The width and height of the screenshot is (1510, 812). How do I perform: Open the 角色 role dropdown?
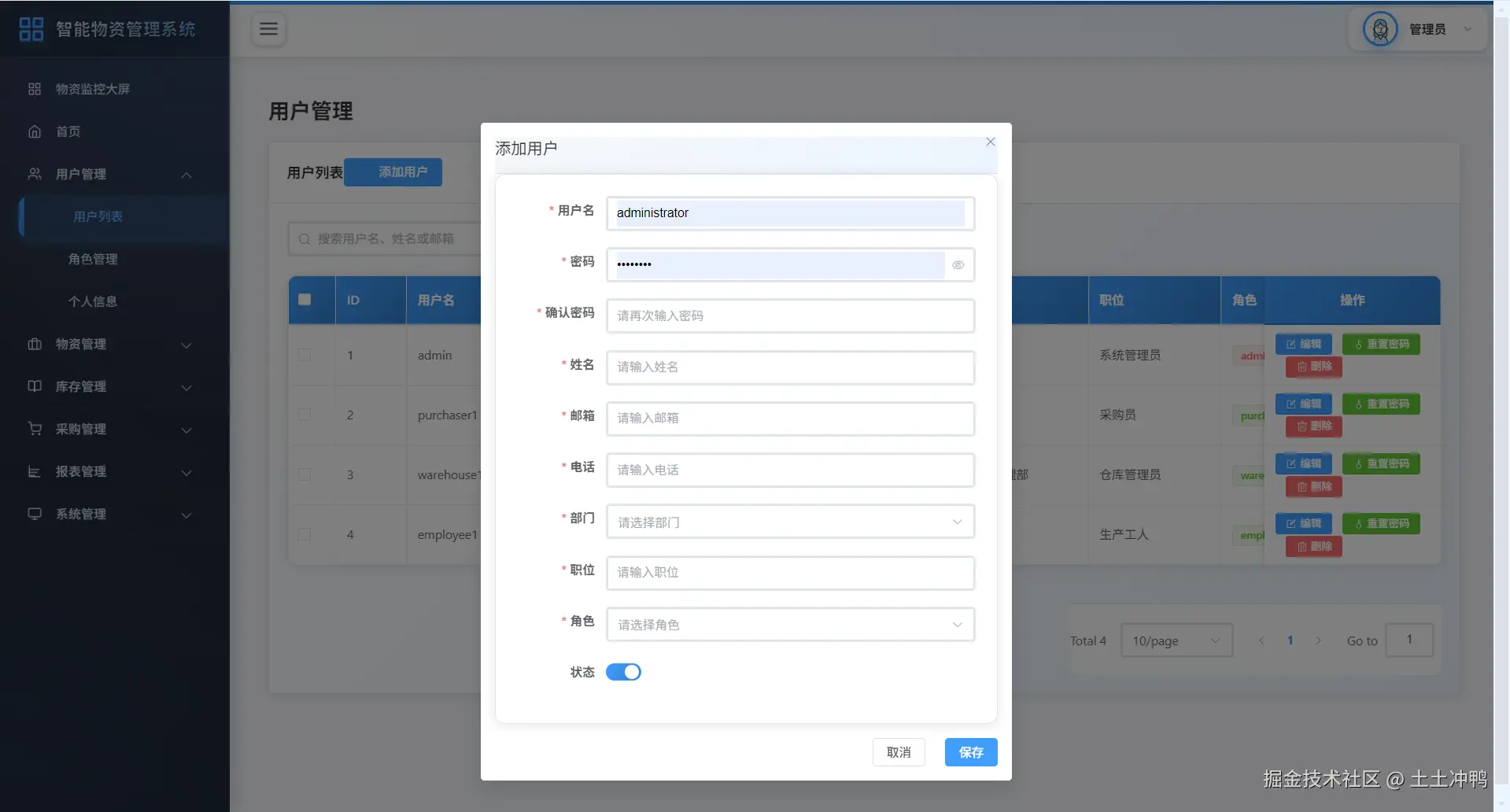tap(791, 624)
